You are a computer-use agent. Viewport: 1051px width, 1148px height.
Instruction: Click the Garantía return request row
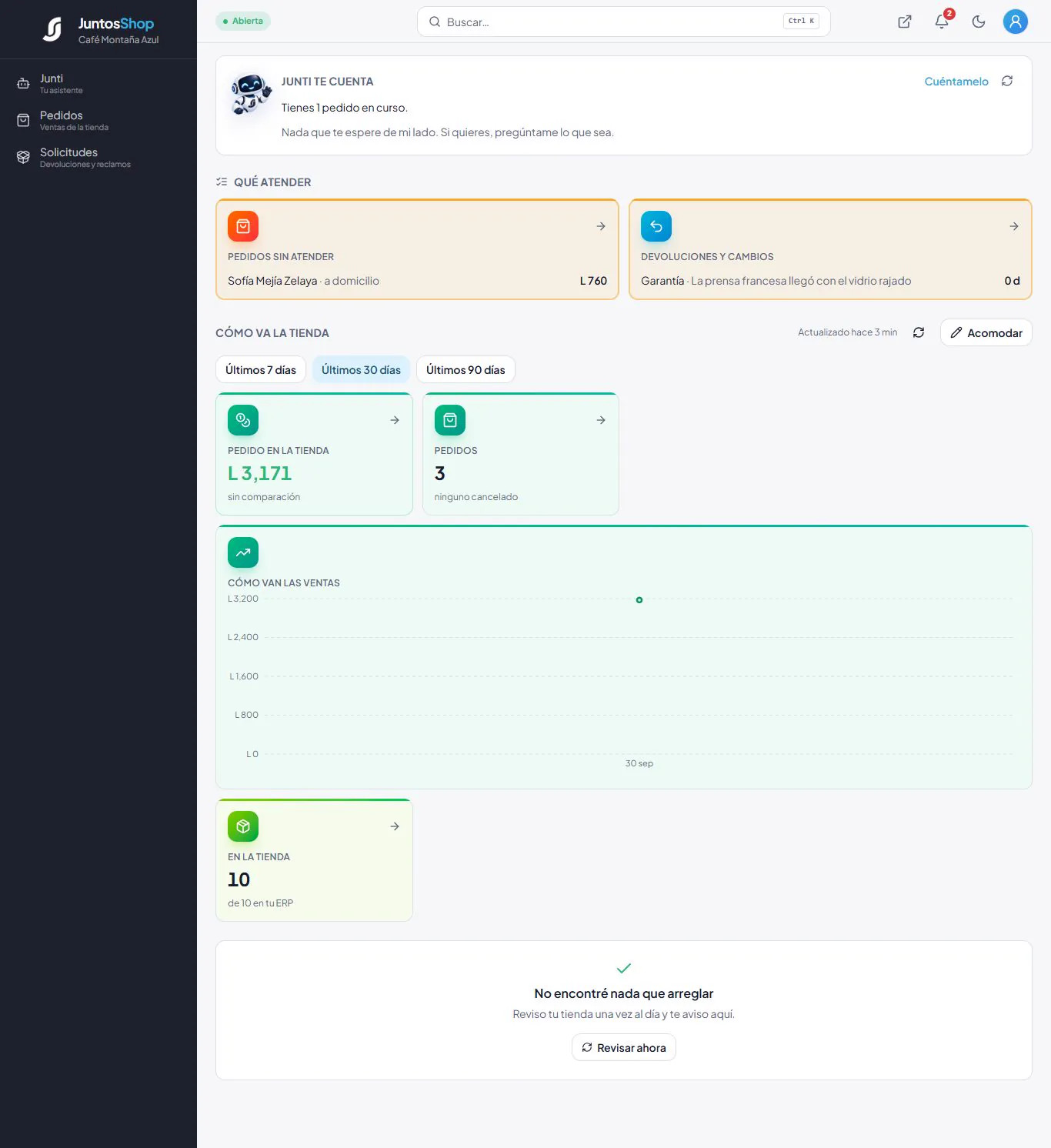[x=830, y=281]
